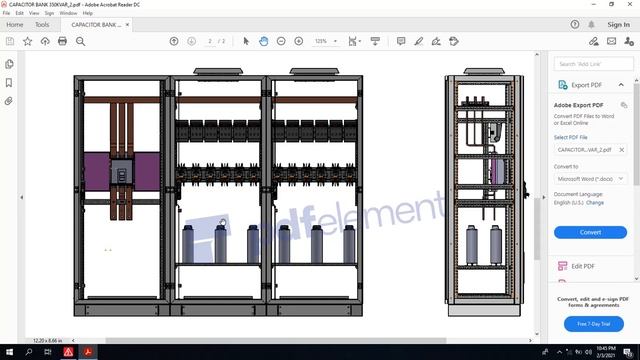
Task: Upload the file using the cloud icon
Action: pyautogui.click(x=45, y=41)
